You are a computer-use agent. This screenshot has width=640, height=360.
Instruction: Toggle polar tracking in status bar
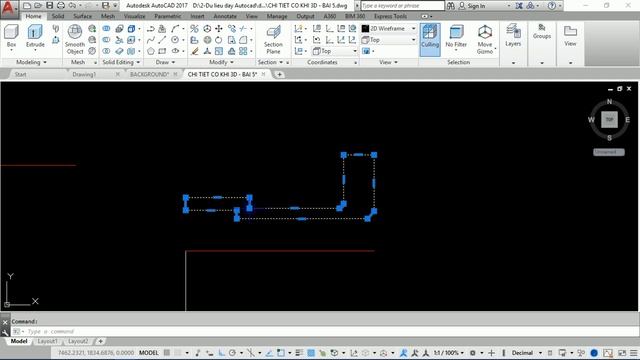pos(233,353)
